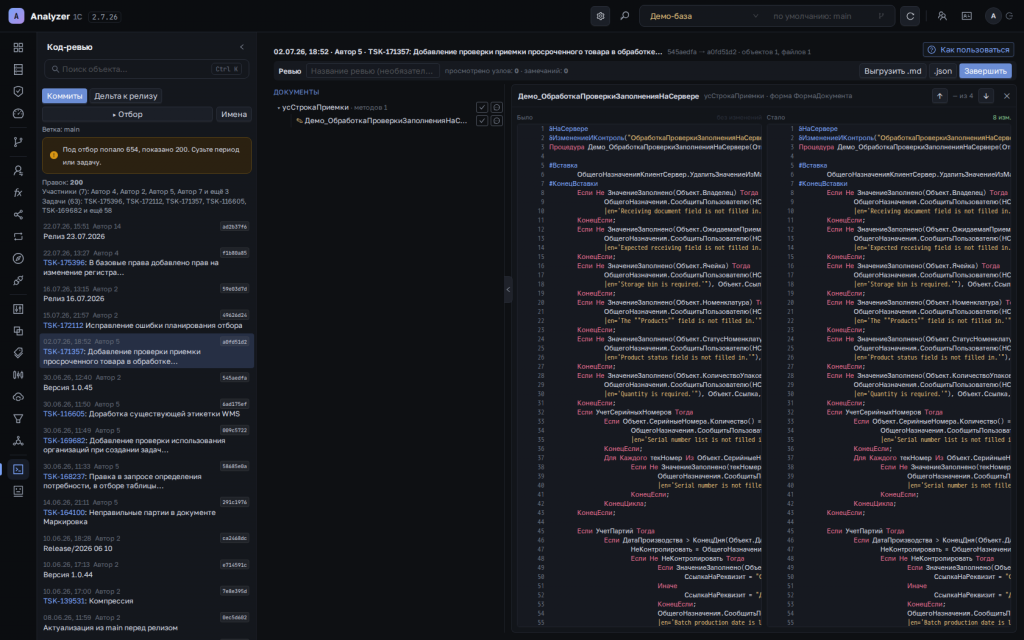This screenshot has width=1024, height=640.
Task: Click the commit hash badge a0fd51d2
Action: (x=234, y=342)
